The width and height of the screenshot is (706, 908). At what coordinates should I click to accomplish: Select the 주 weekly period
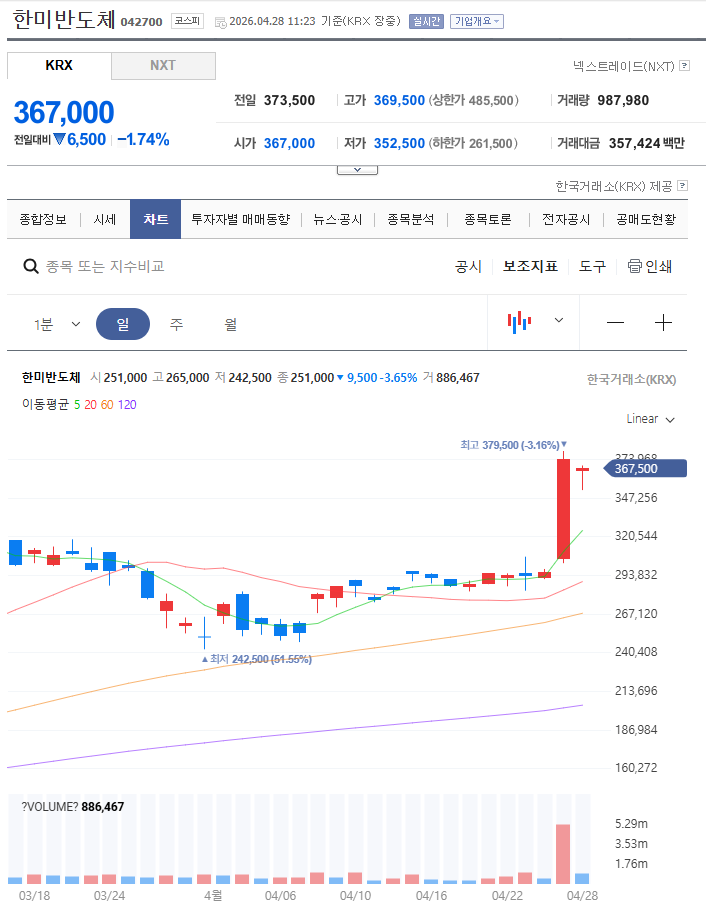[177, 324]
